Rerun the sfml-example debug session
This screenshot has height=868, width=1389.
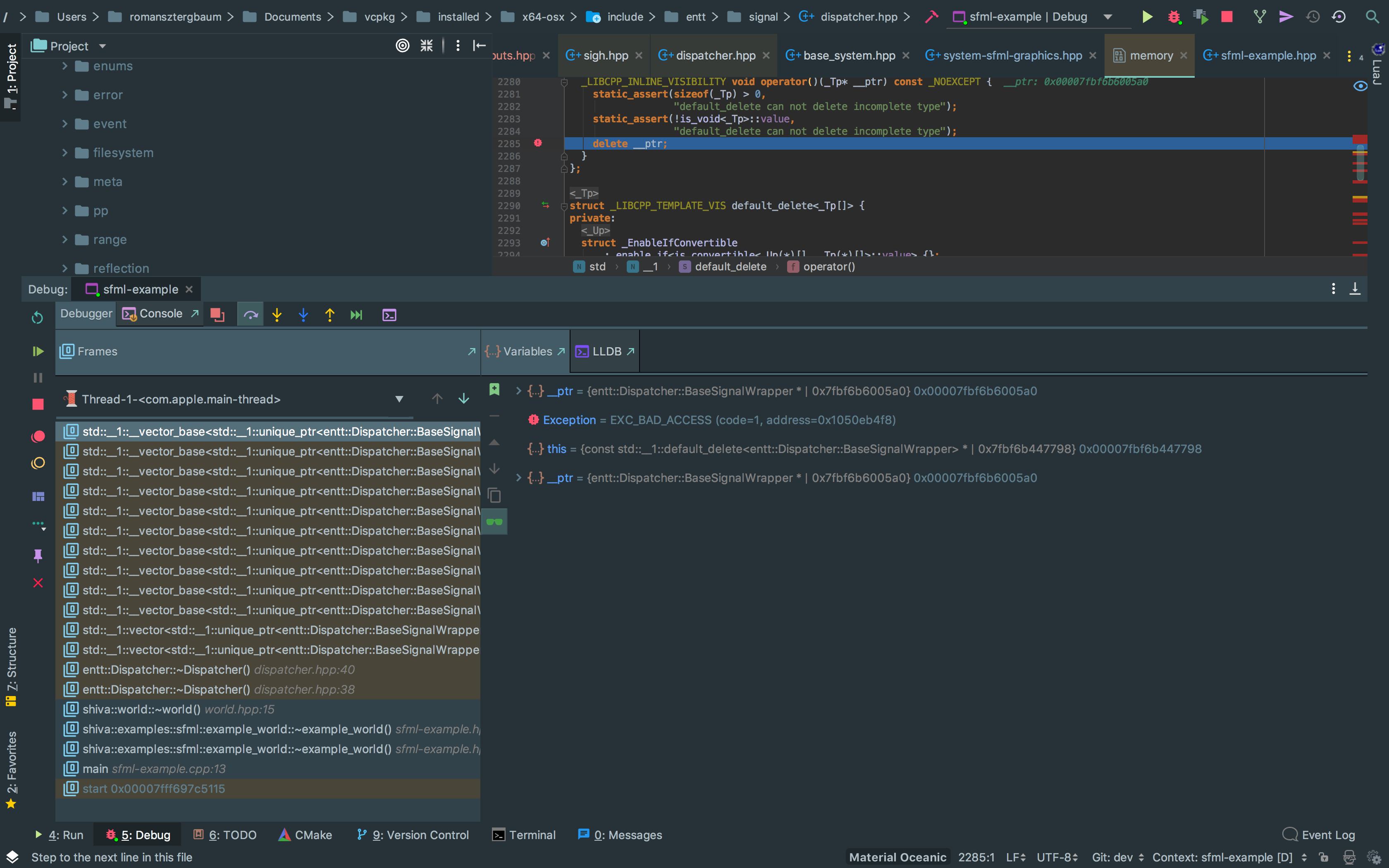[37, 317]
